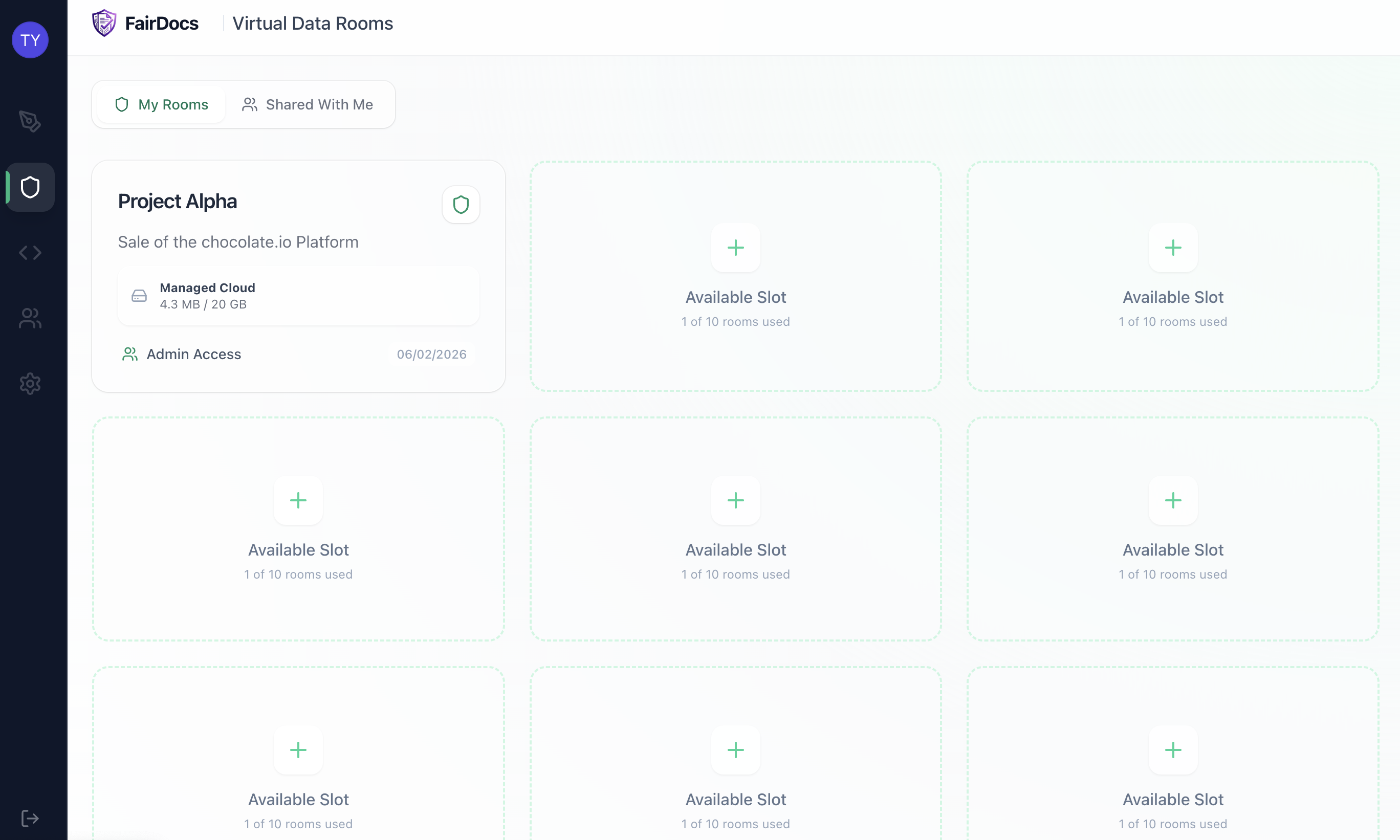The width and height of the screenshot is (1400, 840).
Task: Click the TY profile avatar
Action: (30, 39)
